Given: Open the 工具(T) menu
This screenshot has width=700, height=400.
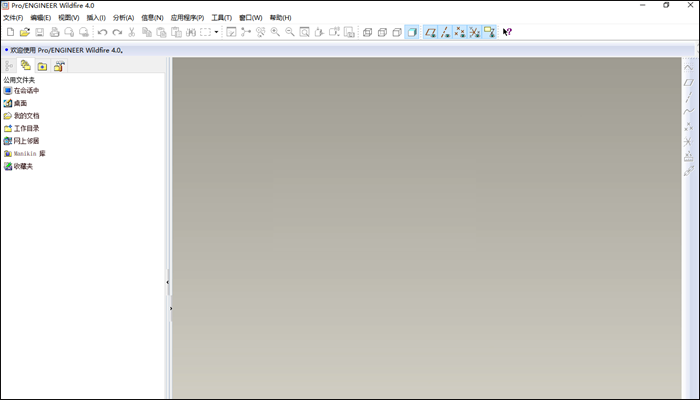Looking at the screenshot, I should pos(221,17).
